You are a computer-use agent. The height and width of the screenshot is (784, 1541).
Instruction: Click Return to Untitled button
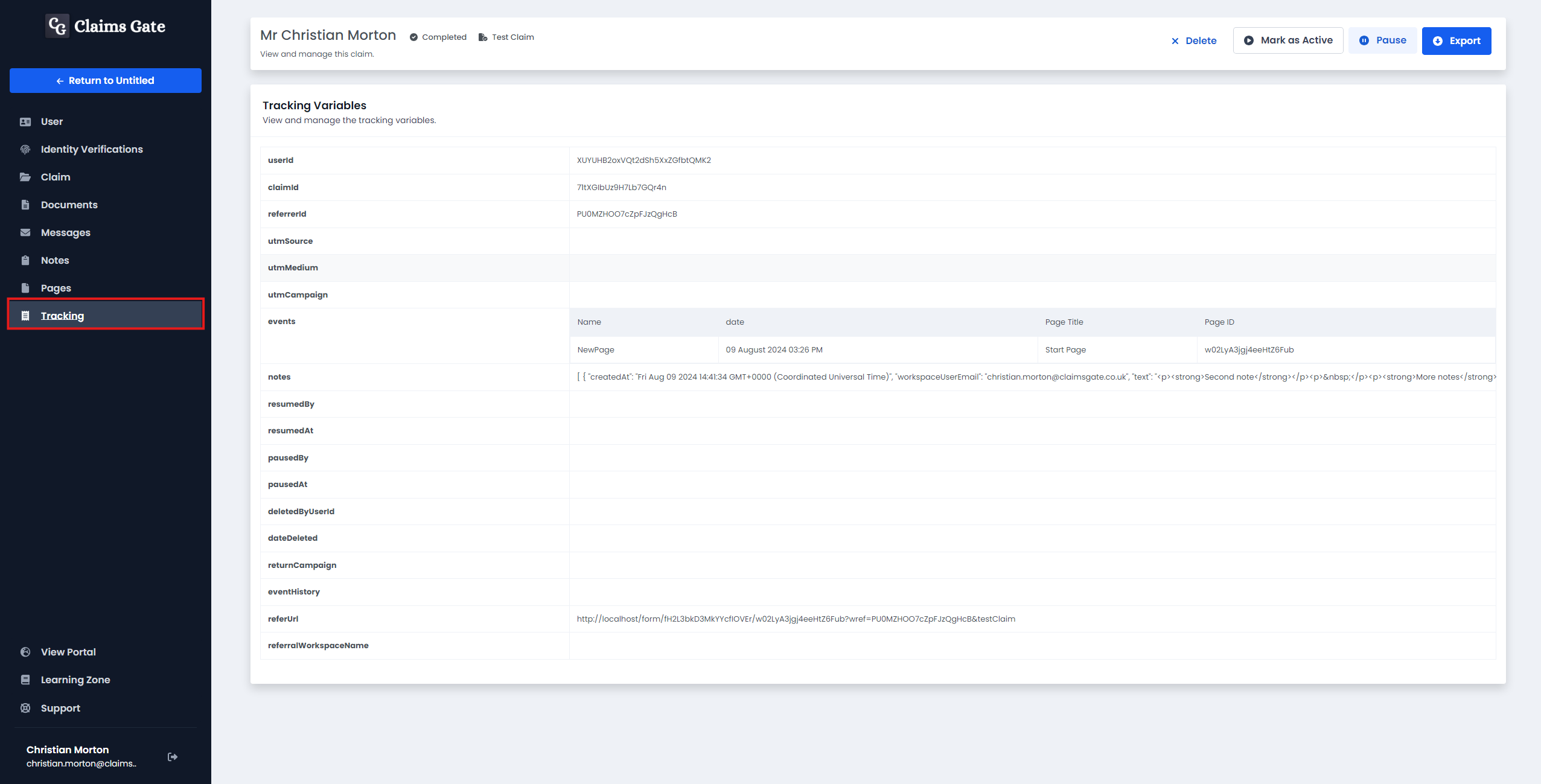point(105,81)
